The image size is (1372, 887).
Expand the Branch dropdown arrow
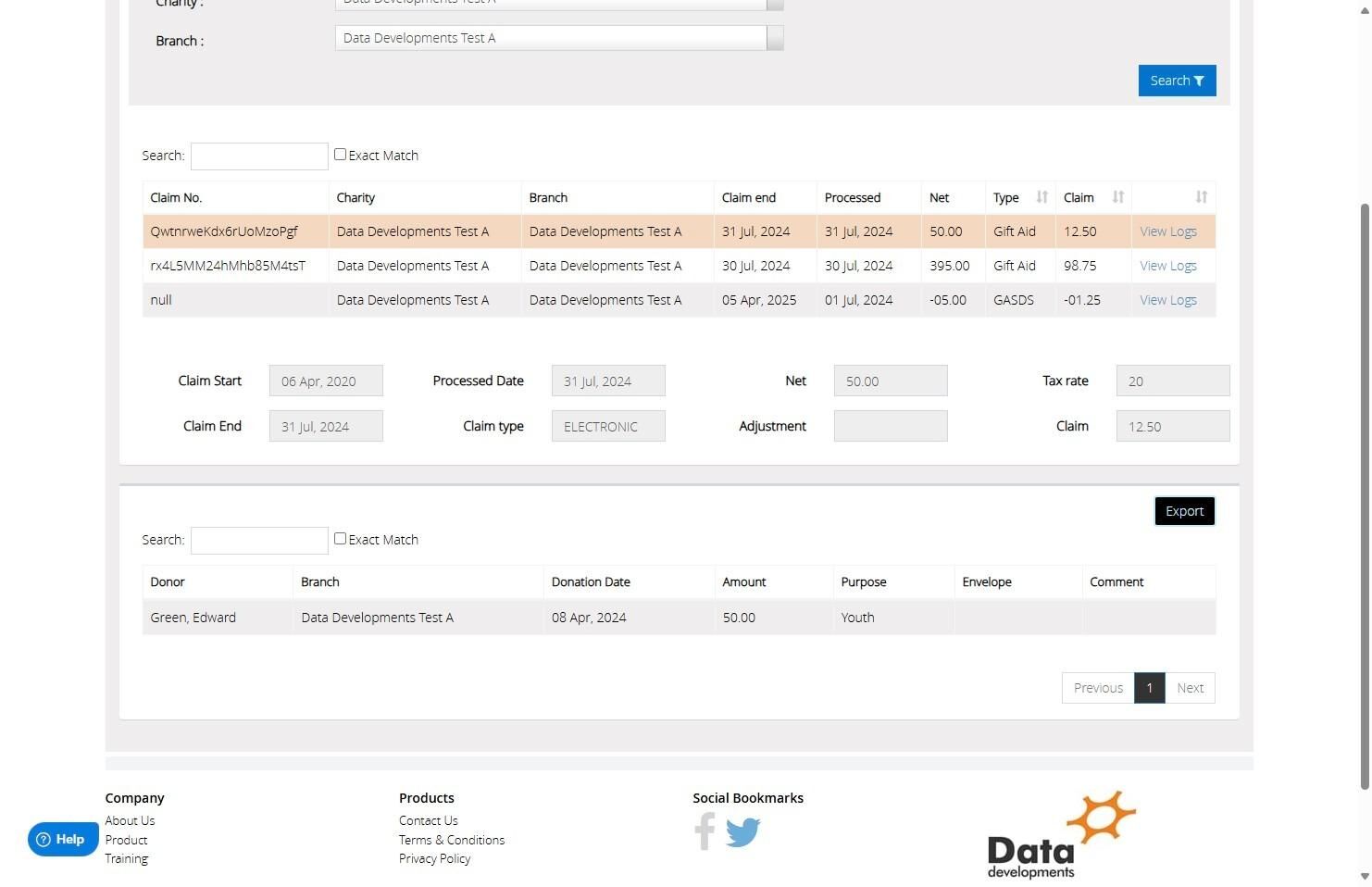(775, 38)
